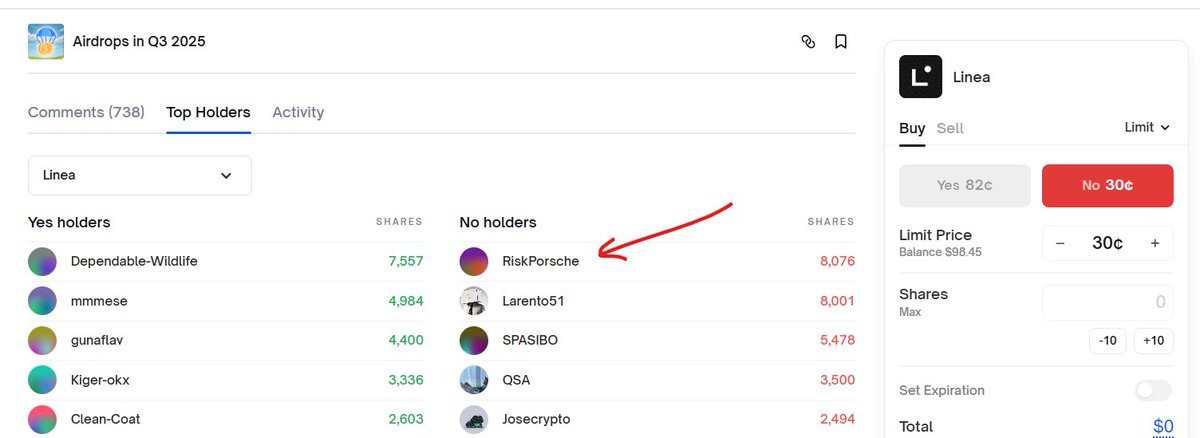Screen dimensions: 1200x438
Task: Click the Yes holders heading
Action: click(x=69, y=222)
